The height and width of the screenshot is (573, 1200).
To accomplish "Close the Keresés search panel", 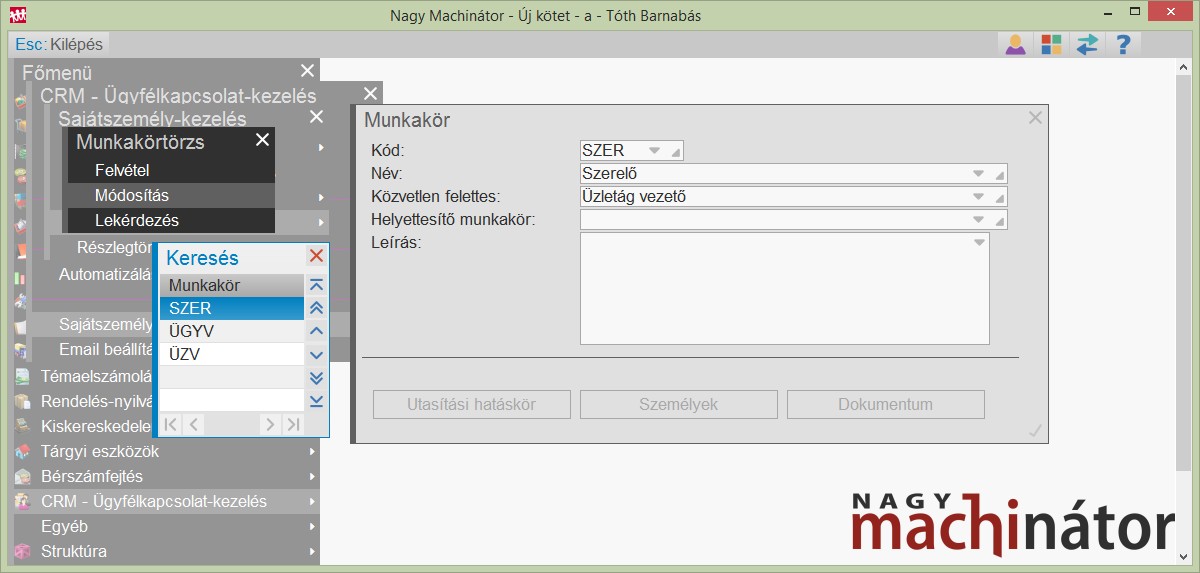I will click(x=316, y=256).
